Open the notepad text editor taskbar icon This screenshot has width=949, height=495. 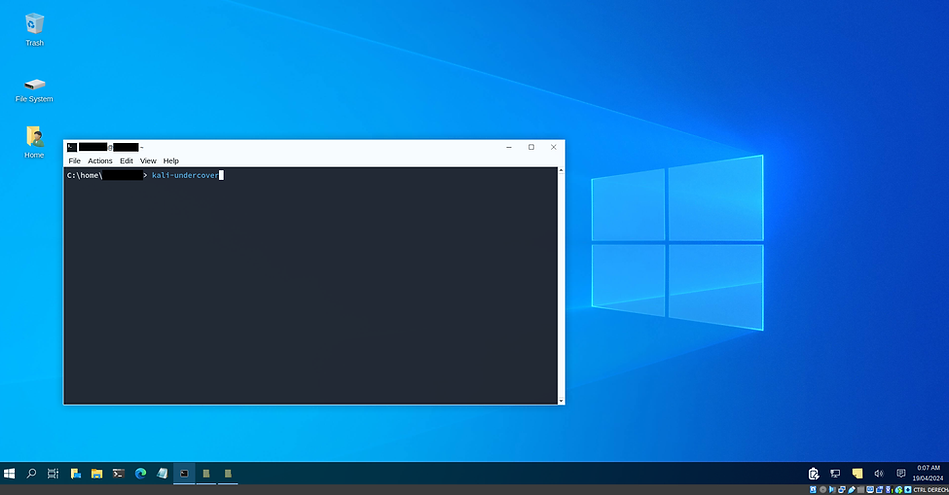[162, 473]
